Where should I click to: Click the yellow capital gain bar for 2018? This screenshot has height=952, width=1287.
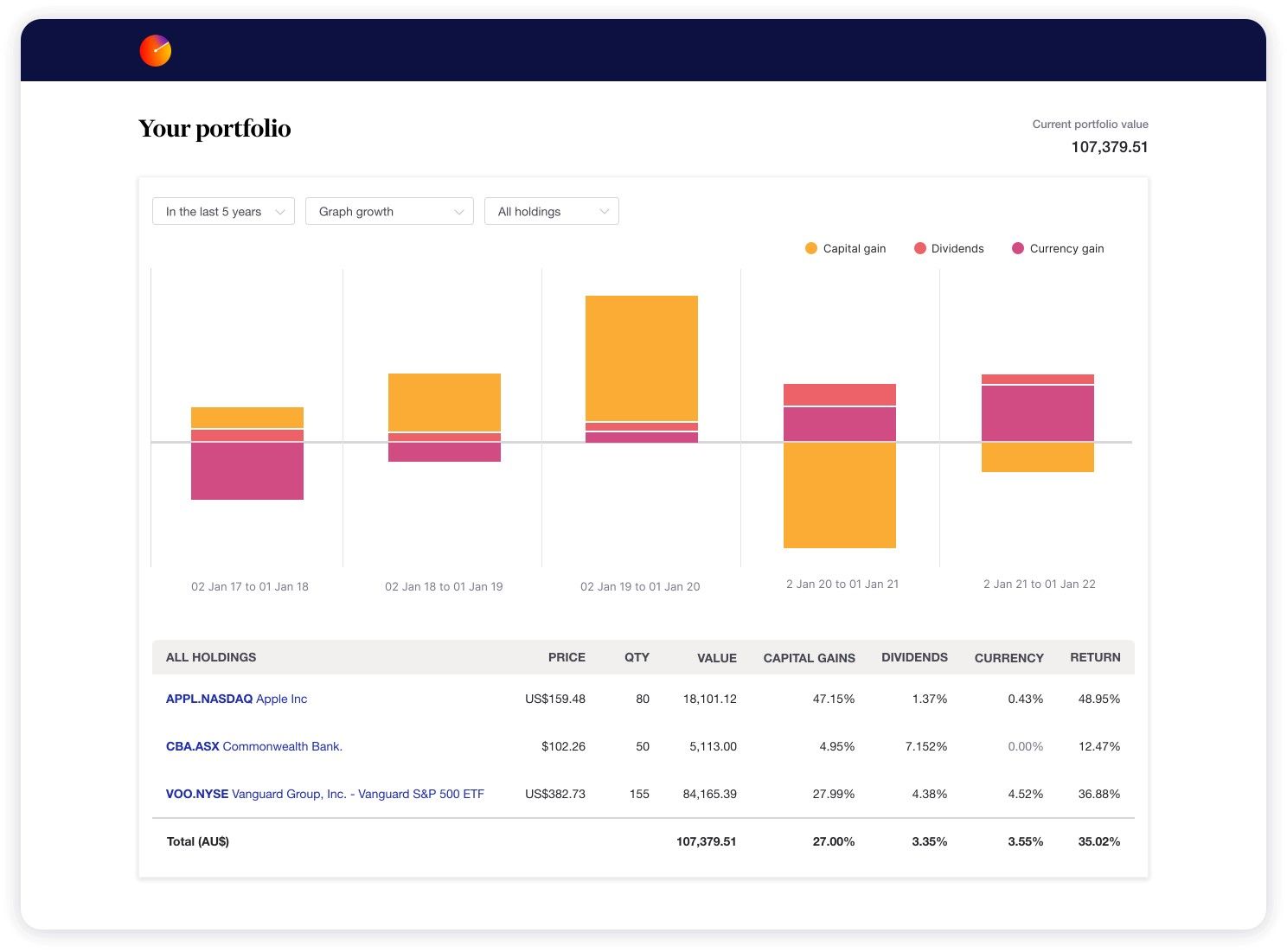(x=445, y=402)
